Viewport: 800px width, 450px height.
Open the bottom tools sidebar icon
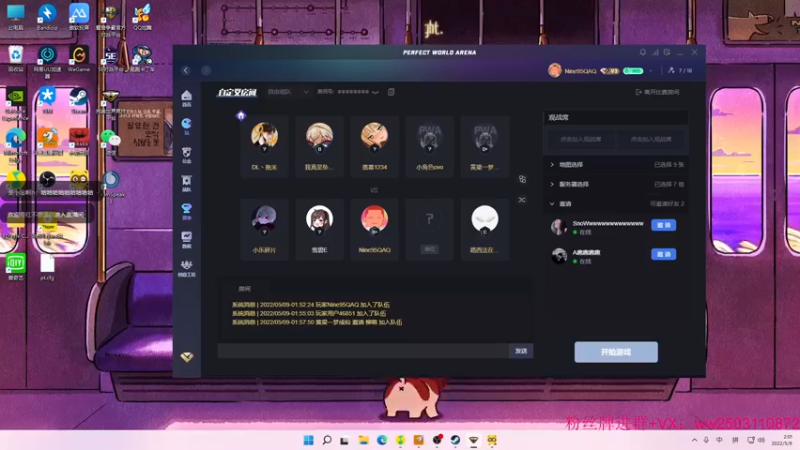(x=187, y=267)
